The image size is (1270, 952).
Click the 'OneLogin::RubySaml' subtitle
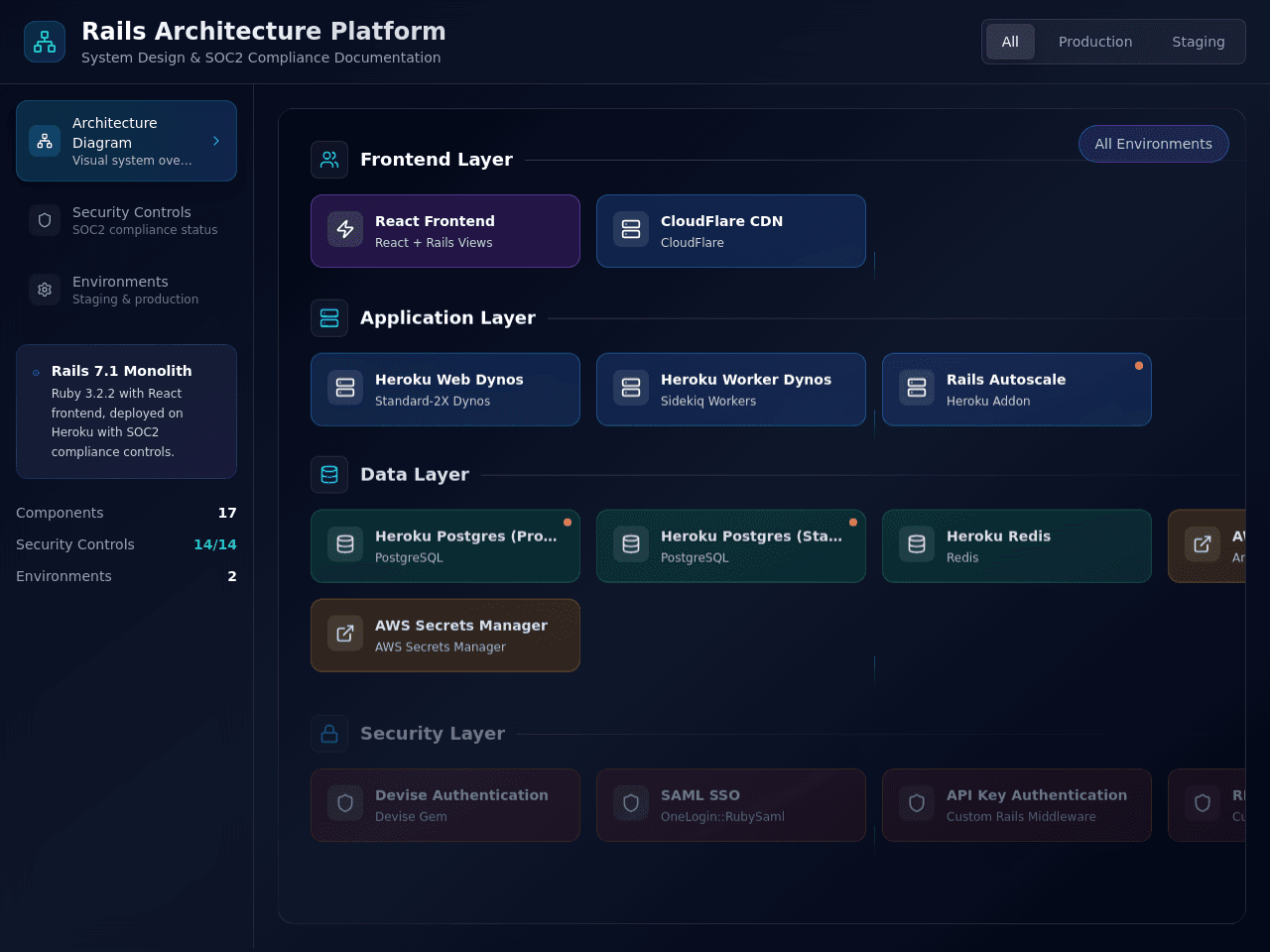(x=722, y=817)
